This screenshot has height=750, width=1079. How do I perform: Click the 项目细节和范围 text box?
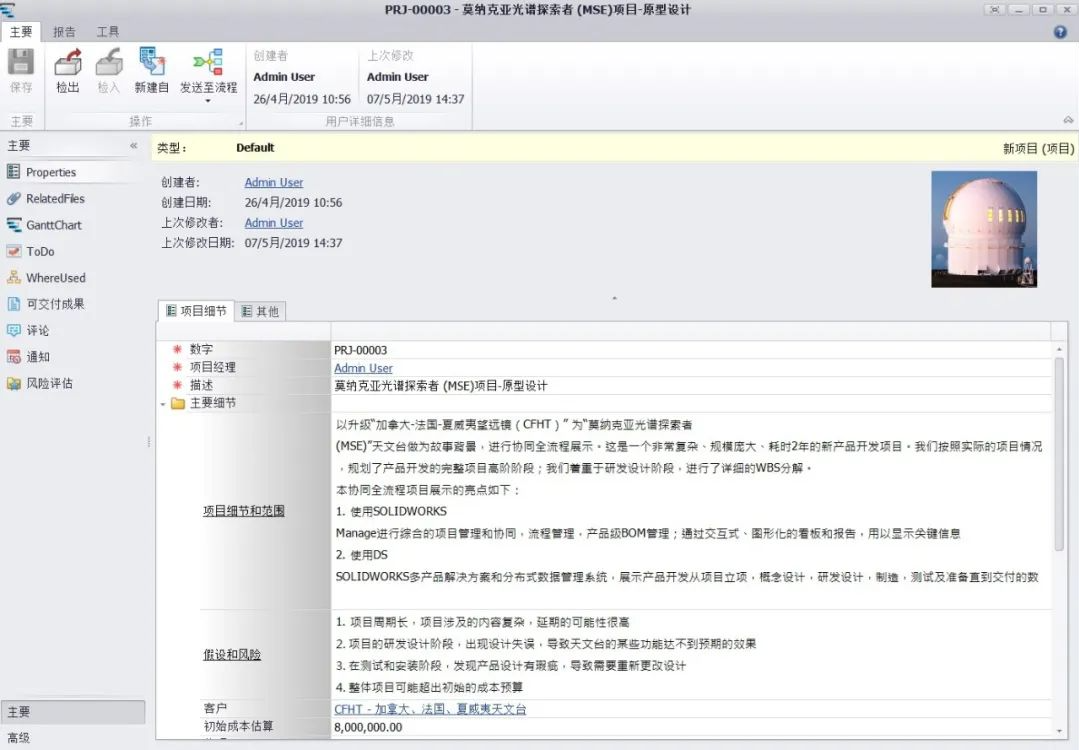[692, 511]
